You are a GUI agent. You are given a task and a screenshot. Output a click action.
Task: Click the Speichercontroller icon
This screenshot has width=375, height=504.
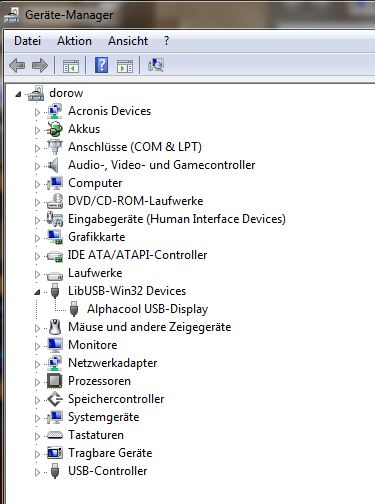(55, 399)
